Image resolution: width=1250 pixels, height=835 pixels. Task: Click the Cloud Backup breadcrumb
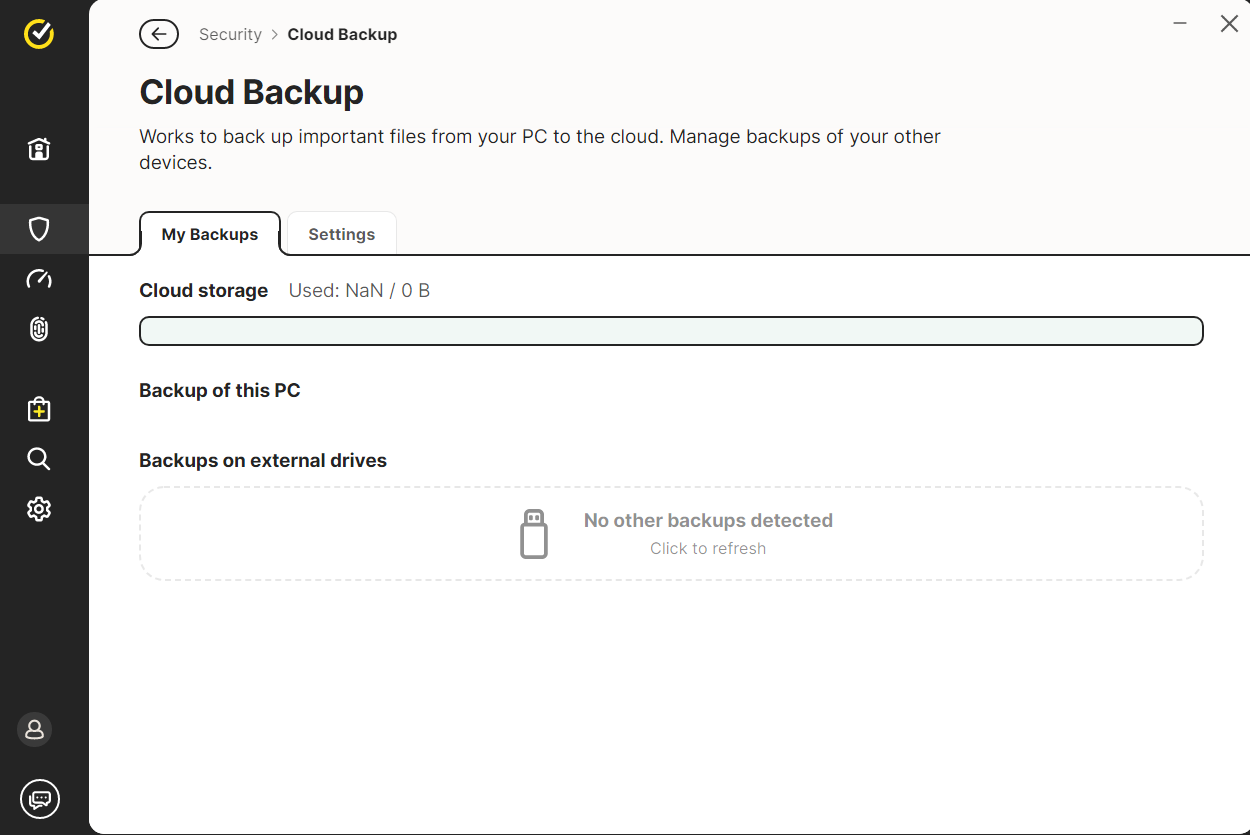point(342,34)
